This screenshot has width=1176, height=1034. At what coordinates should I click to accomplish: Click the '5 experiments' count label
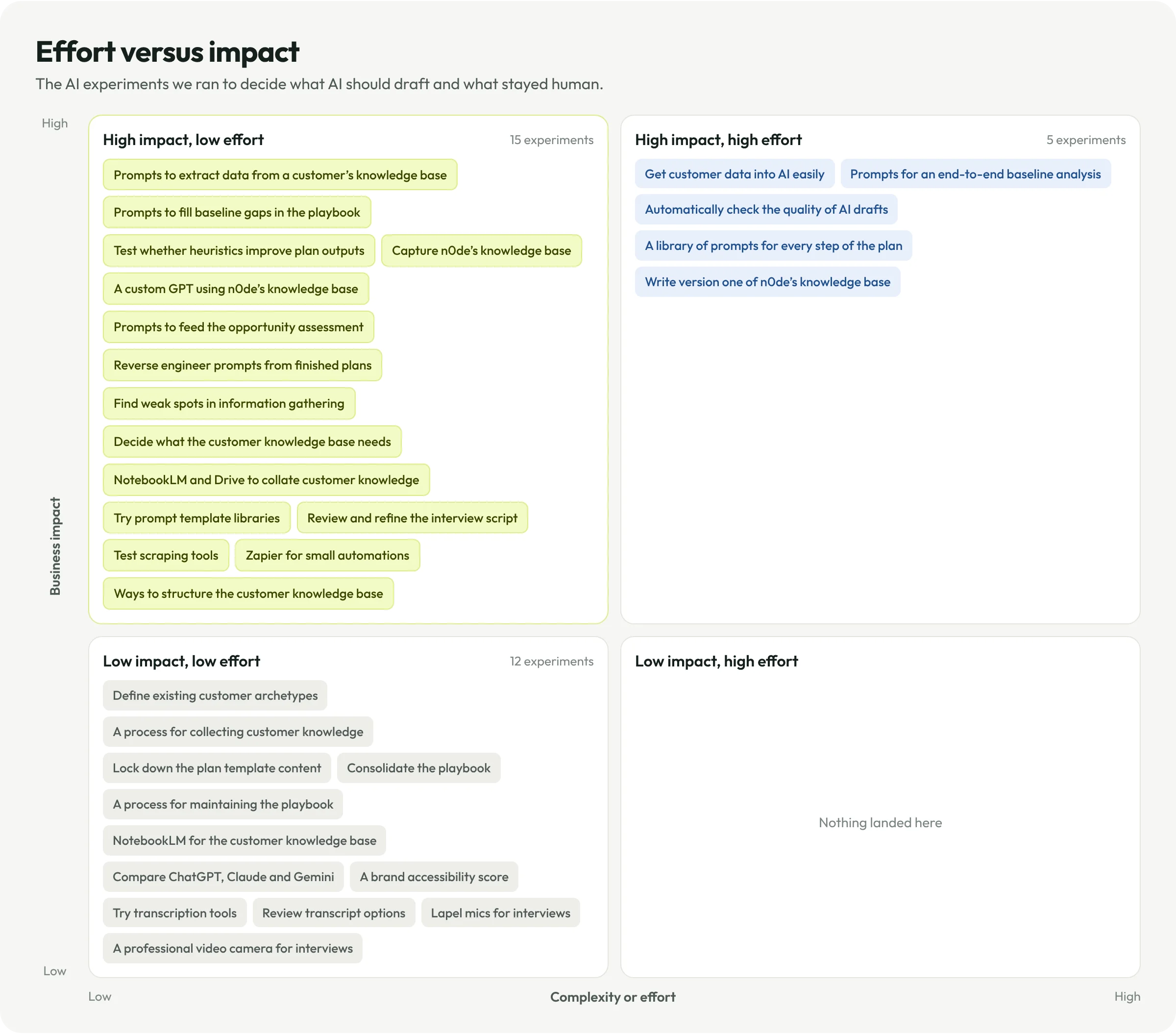(1086, 140)
